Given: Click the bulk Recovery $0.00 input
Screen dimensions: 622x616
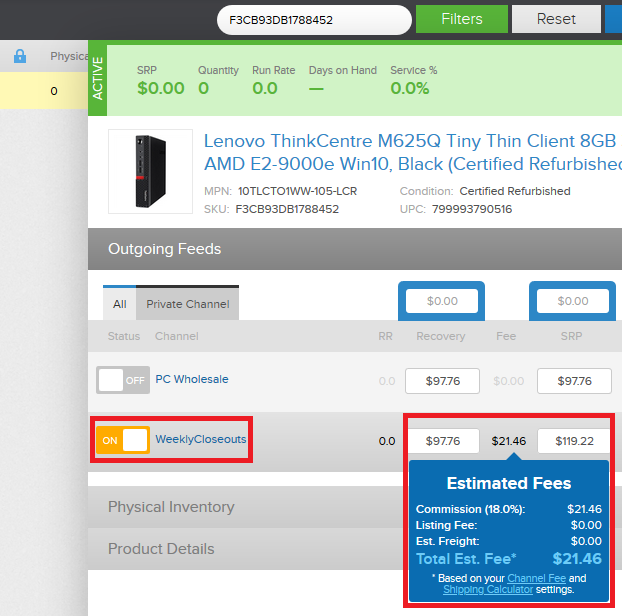Looking at the screenshot, I should click(x=442, y=301).
